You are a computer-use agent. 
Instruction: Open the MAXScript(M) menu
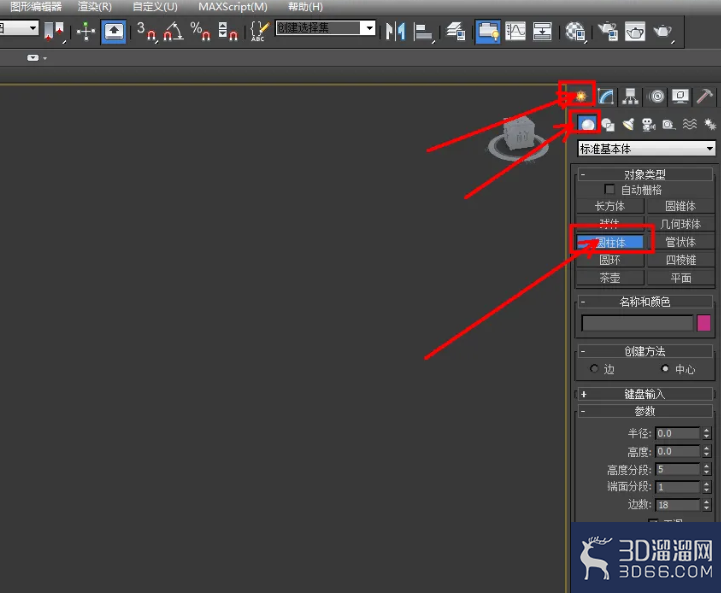[233, 6]
